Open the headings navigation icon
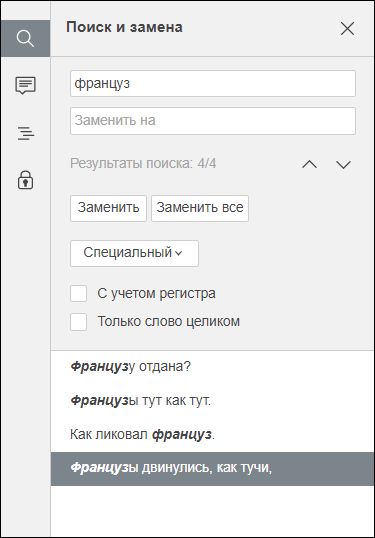Viewport: 375px width, 538px height. click(x=26, y=133)
